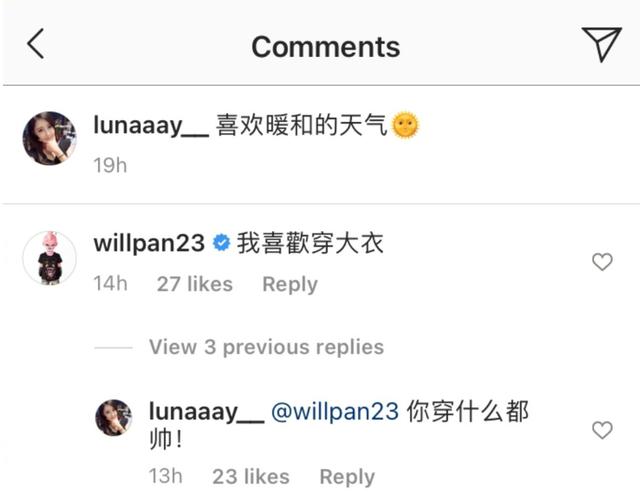Reply to willpan23's comment
The width and height of the screenshot is (640, 494).
(x=290, y=284)
